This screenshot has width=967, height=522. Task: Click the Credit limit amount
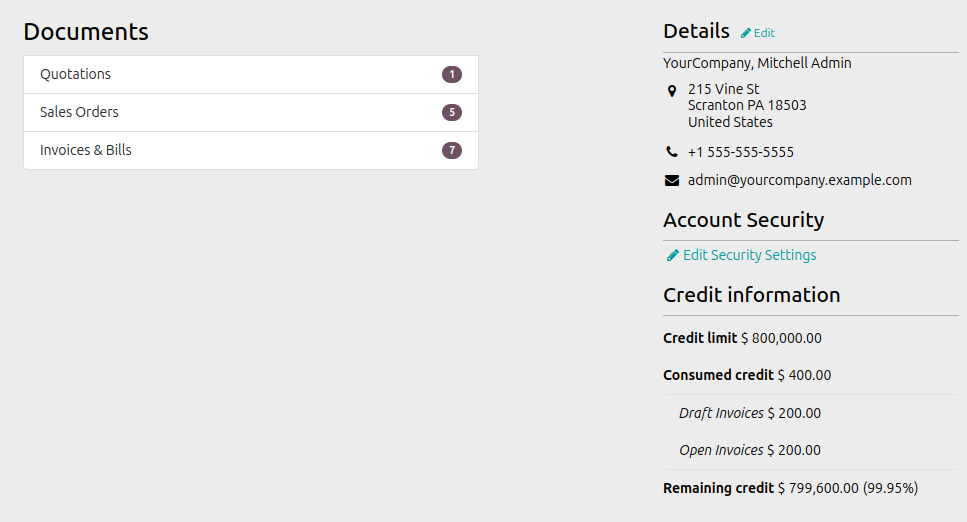[x=781, y=338]
